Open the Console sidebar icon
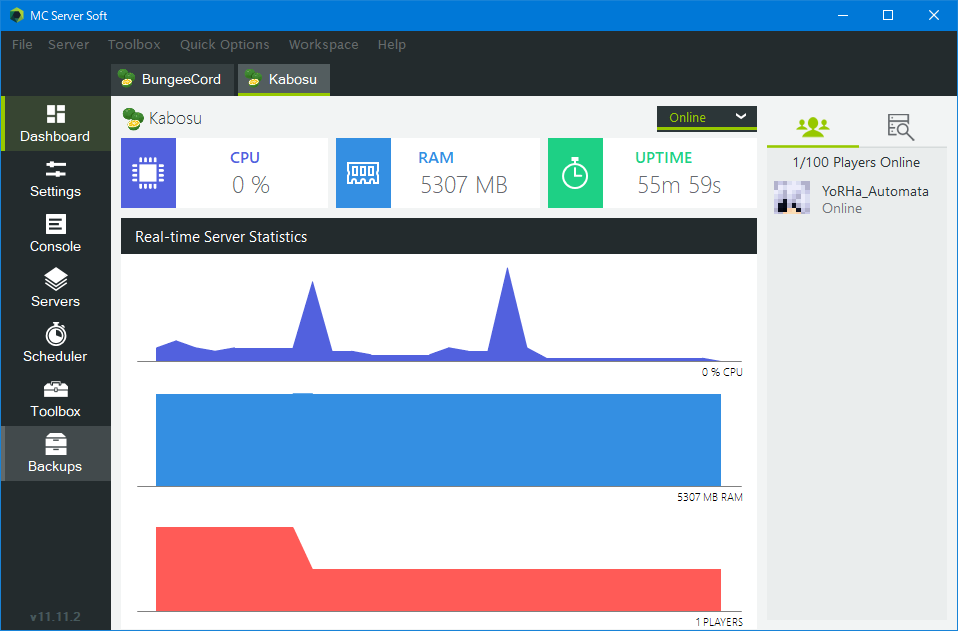The width and height of the screenshot is (958, 631). (56, 225)
